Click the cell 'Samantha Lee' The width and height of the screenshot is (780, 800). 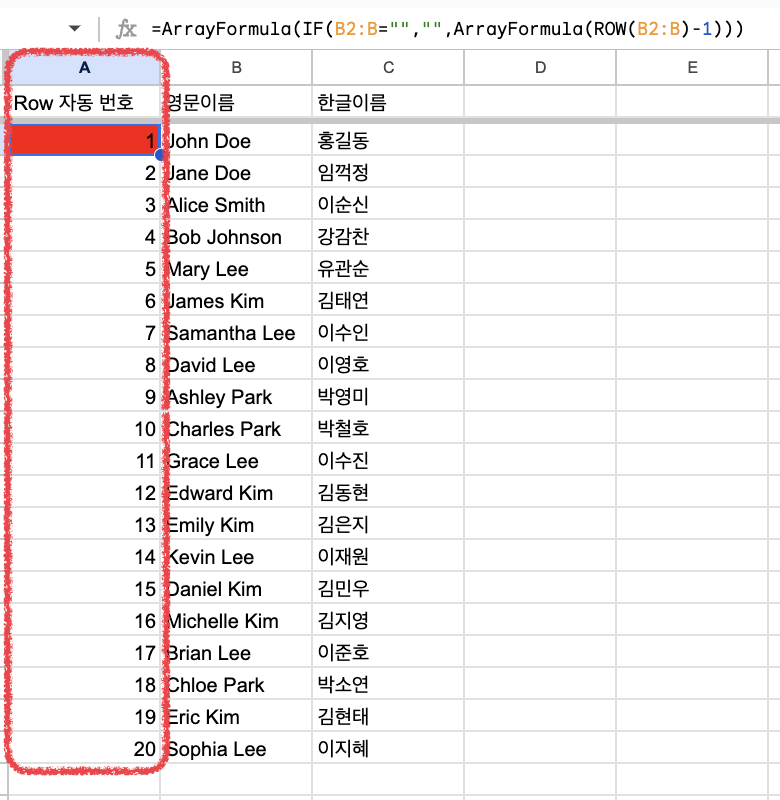tap(236, 333)
